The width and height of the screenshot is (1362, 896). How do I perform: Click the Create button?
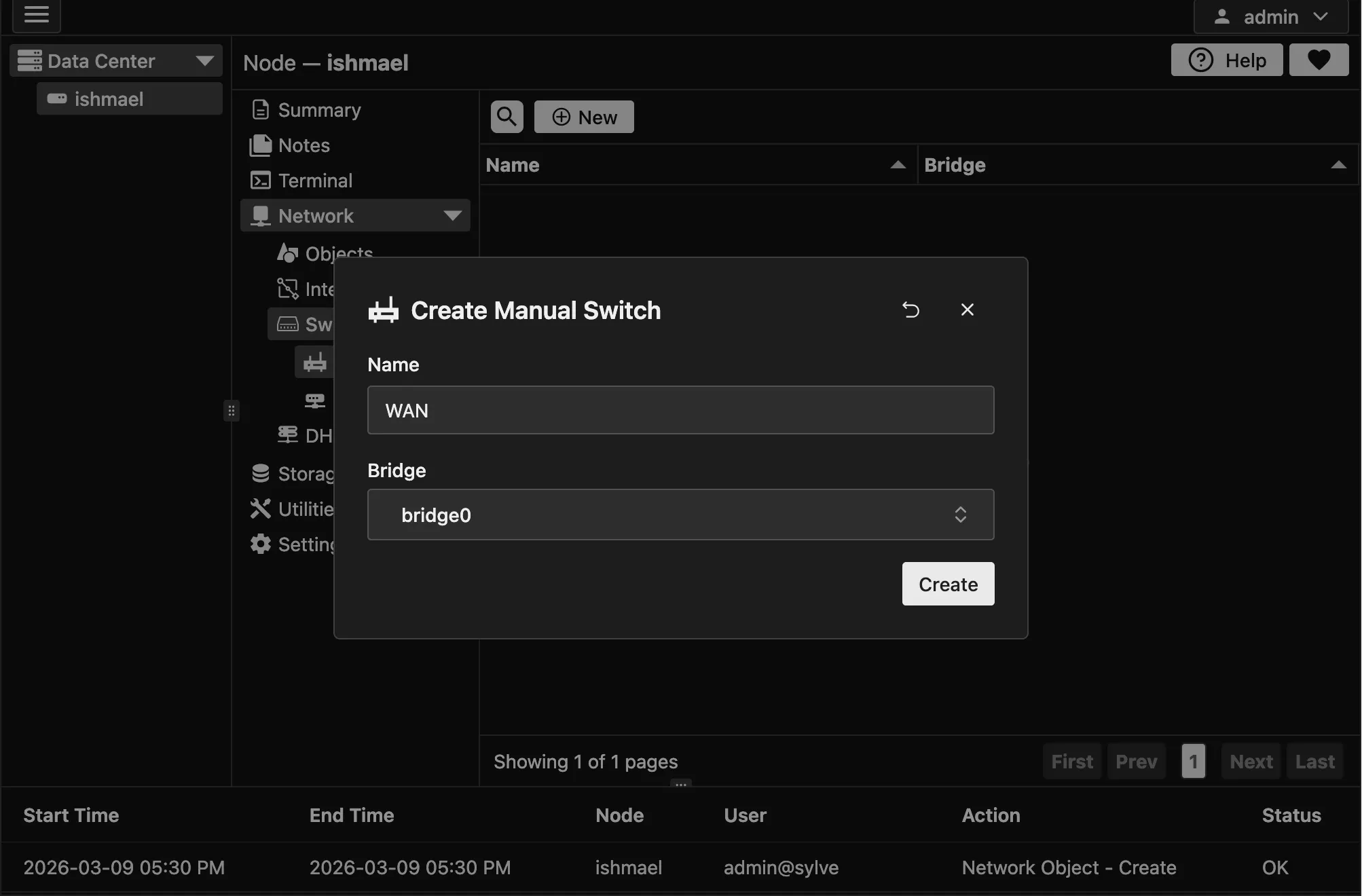[x=948, y=584]
